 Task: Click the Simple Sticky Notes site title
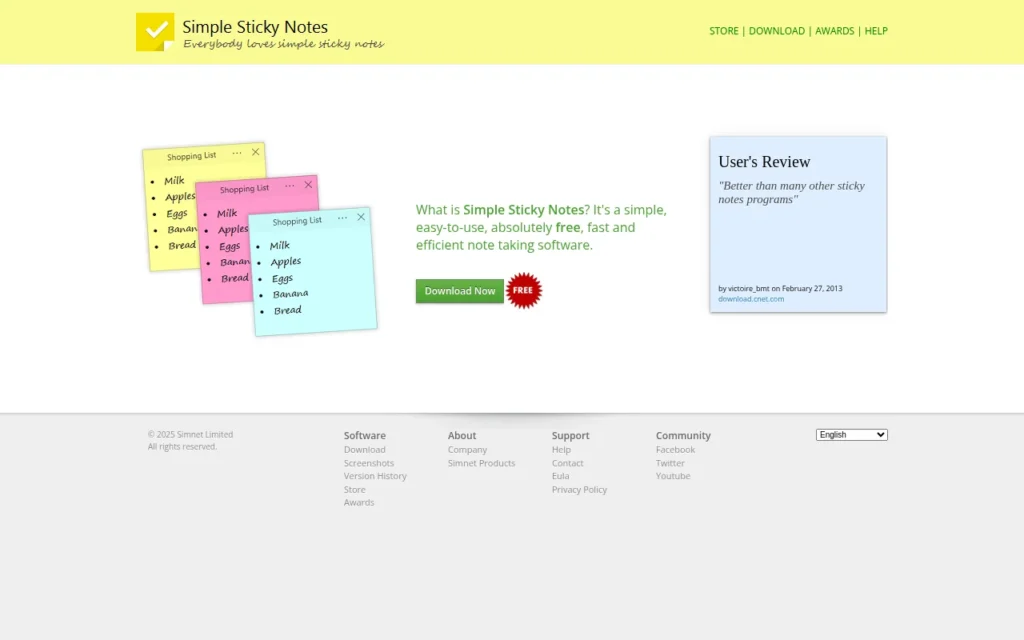pyautogui.click(x=255, y=27)
